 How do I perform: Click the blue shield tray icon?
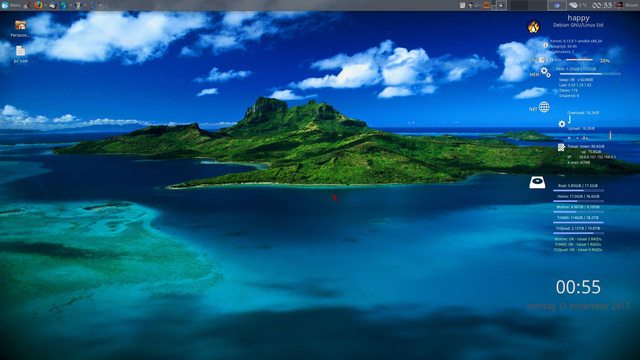557,5
